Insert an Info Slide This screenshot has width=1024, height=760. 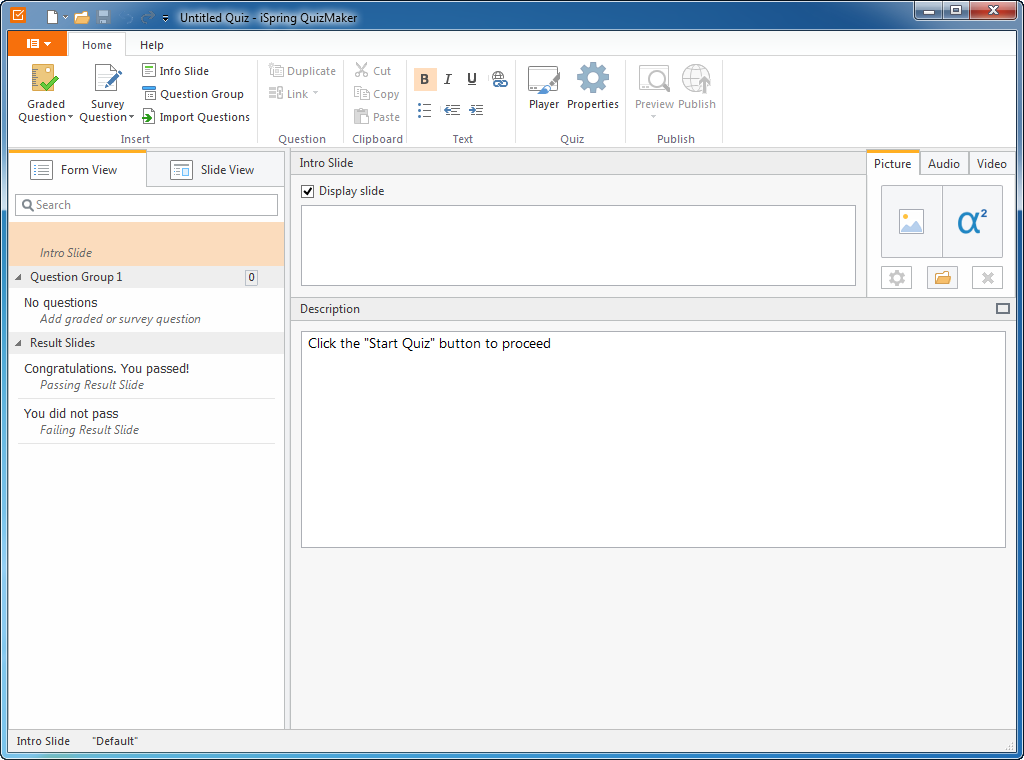pyautogui.click(x=176, y=71)
